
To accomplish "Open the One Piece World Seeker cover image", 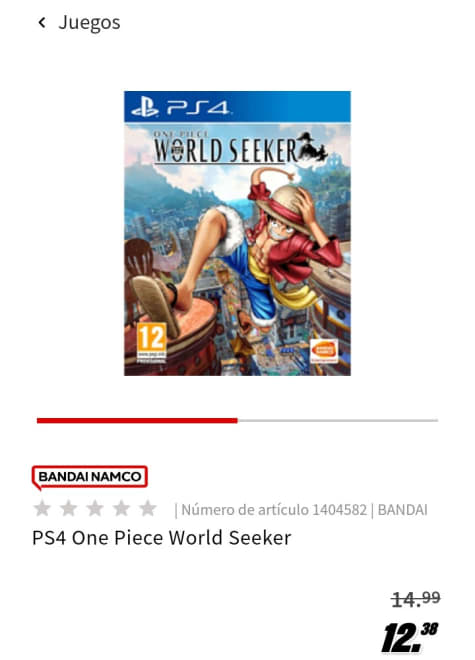I will 237,233.
